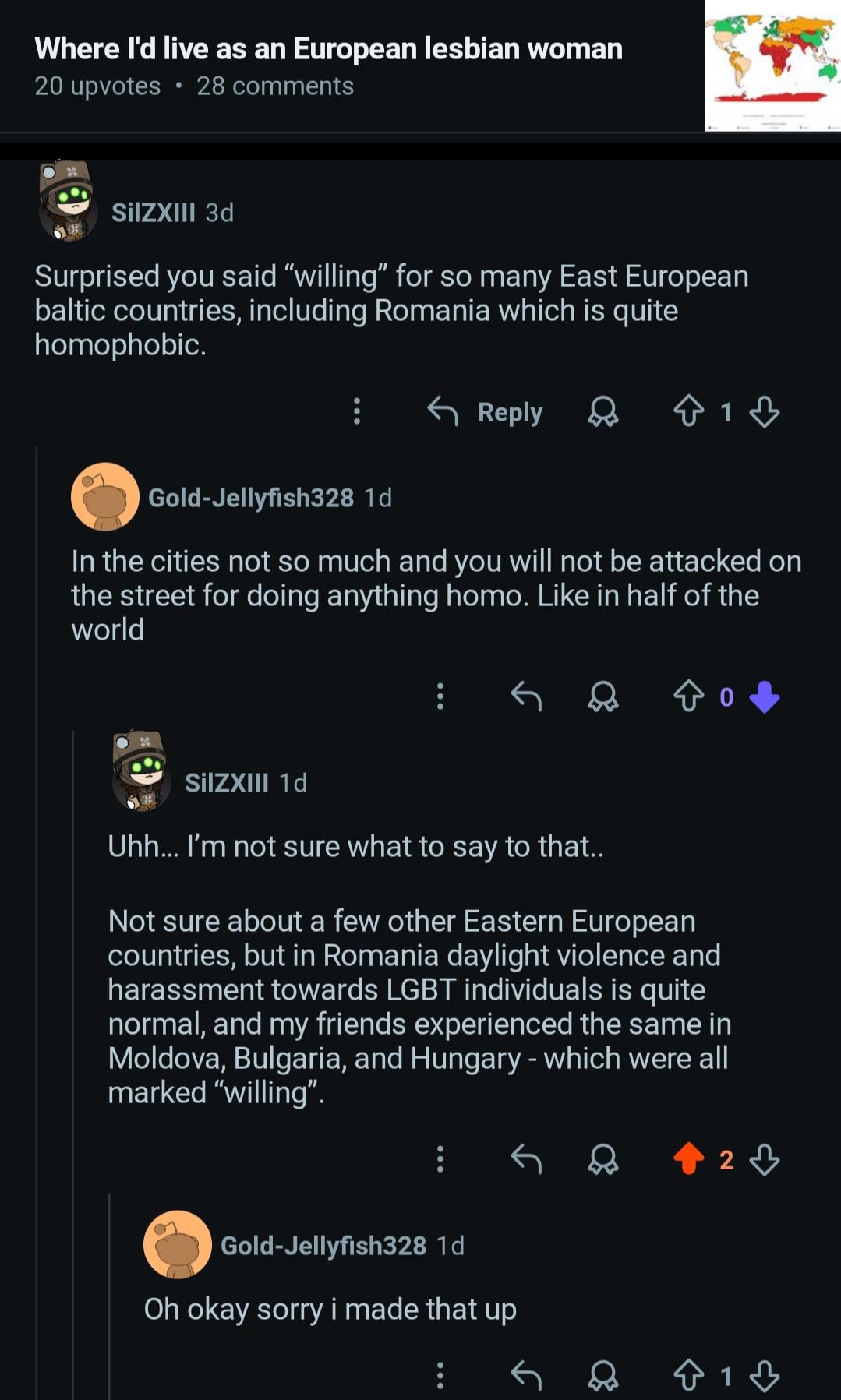841x1400 pixels.
Task: Remove the purple downvote on Gold-Jellyfish328's comment
Action: click(764, 696)
